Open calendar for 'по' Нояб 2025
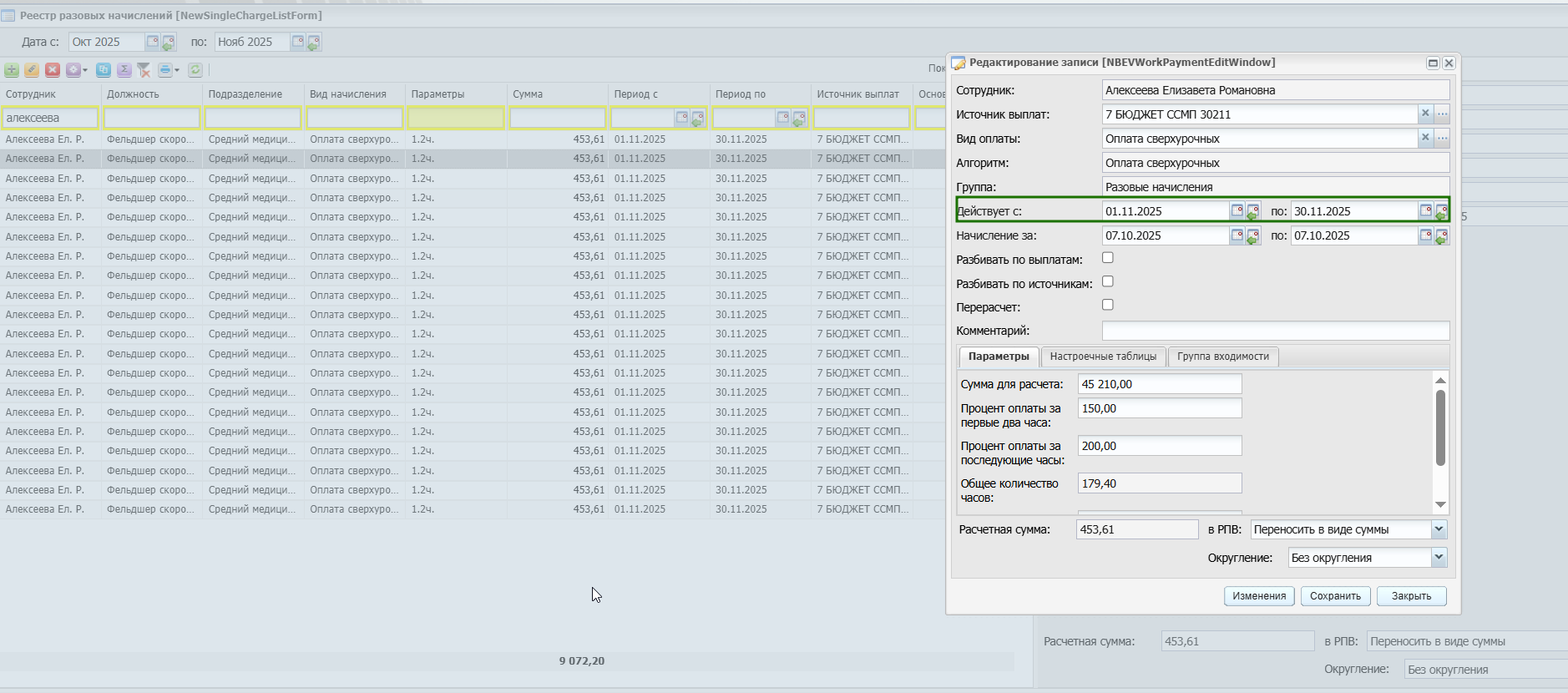 [298, 41]
